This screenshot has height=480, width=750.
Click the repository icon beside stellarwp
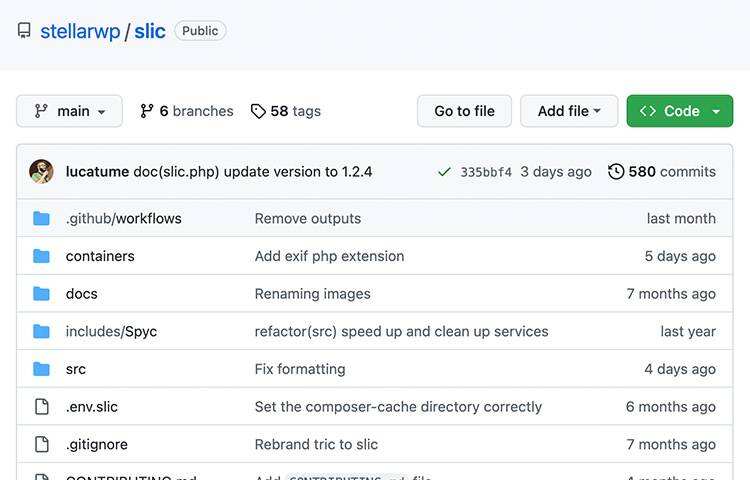coord(24,31)
